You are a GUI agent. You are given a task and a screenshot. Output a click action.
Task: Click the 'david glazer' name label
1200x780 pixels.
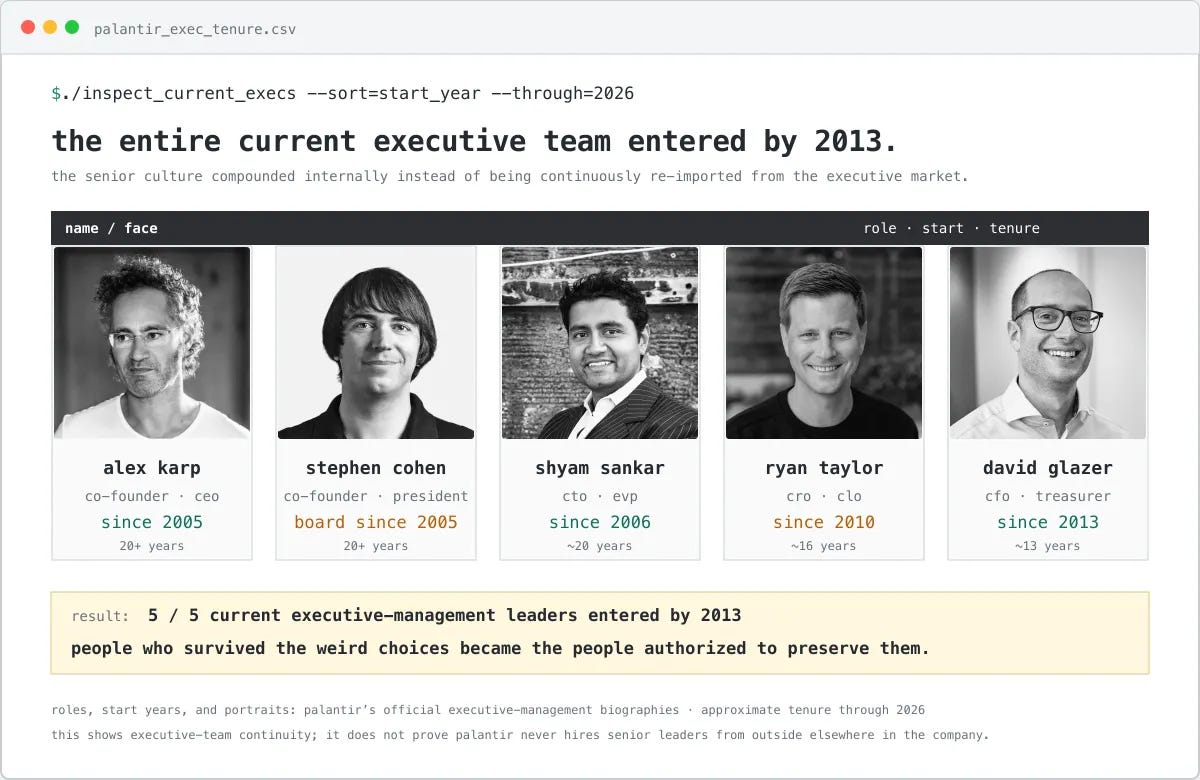tap(1048, 468)
